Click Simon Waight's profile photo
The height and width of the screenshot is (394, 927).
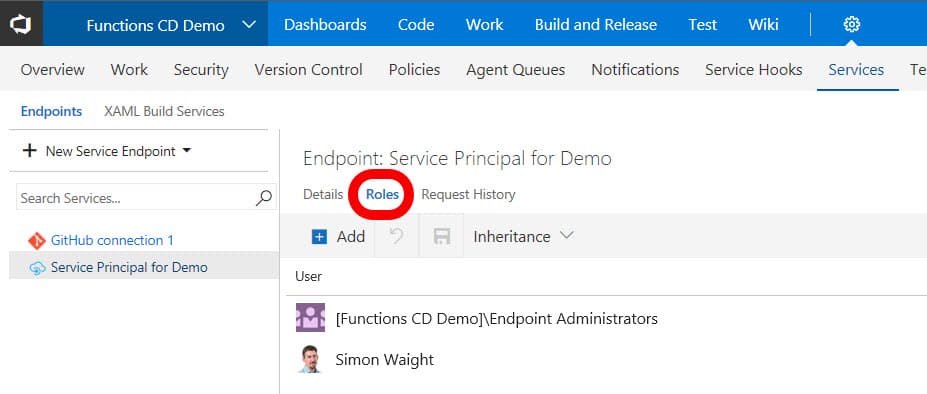(310, 359)
